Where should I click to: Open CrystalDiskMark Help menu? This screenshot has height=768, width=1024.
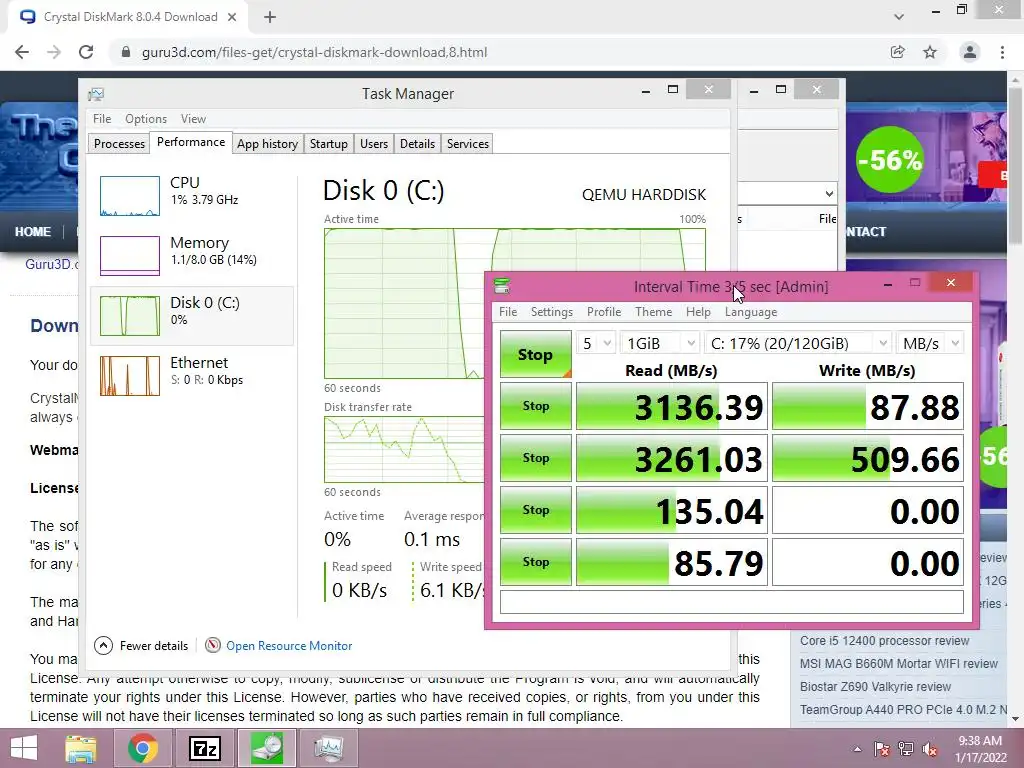(x=698, y=312)
